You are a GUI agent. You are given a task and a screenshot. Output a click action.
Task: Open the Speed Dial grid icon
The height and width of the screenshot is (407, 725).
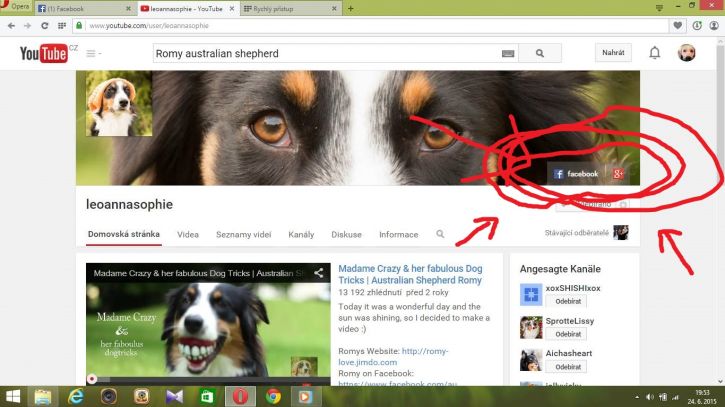pyautogui.click(x=61, y=26)
